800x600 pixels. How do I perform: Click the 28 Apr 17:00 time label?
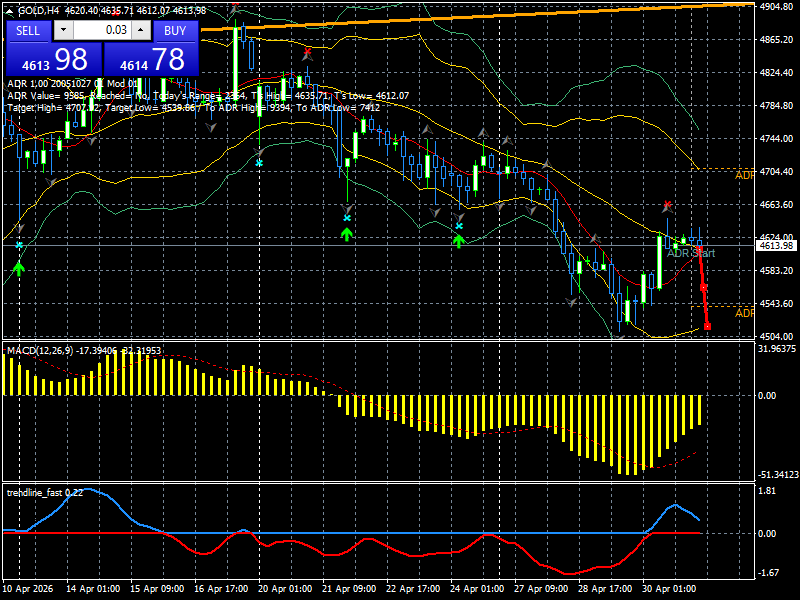tap(605, 588)
